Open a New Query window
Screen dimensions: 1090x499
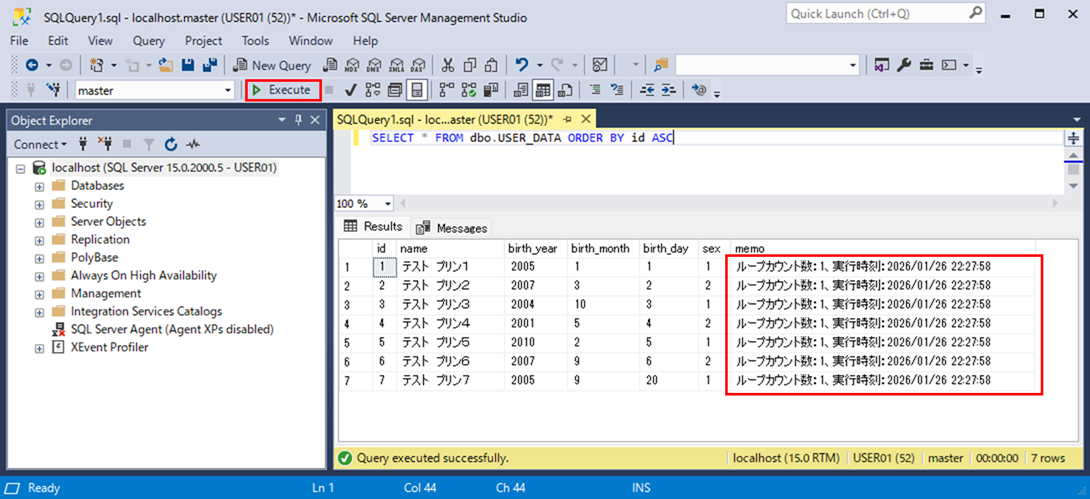(272, 65)
